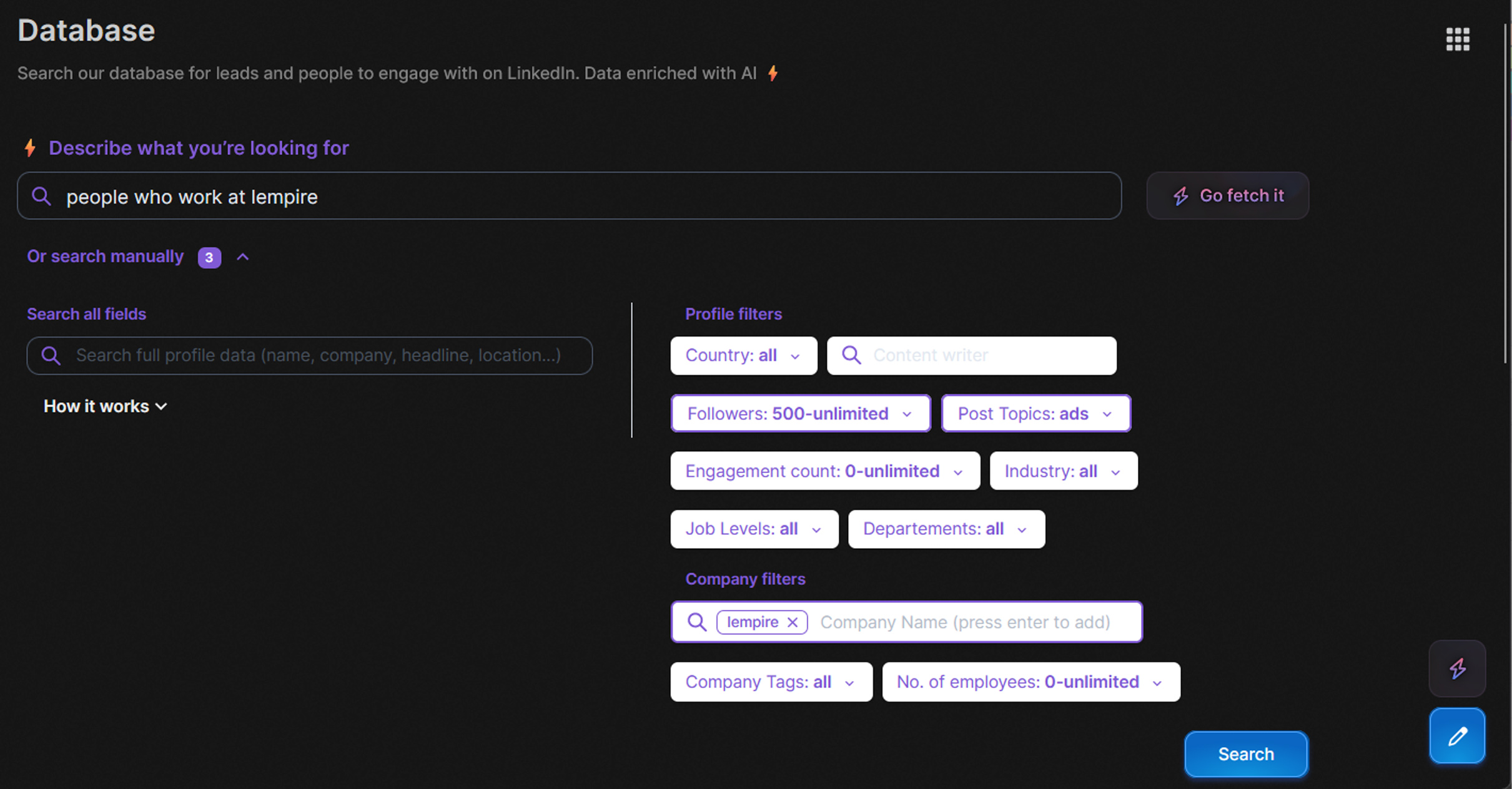Click magnifier icon in AI description bar
Viewport: 1512px width, 789px height.
(x=41, y=196)
